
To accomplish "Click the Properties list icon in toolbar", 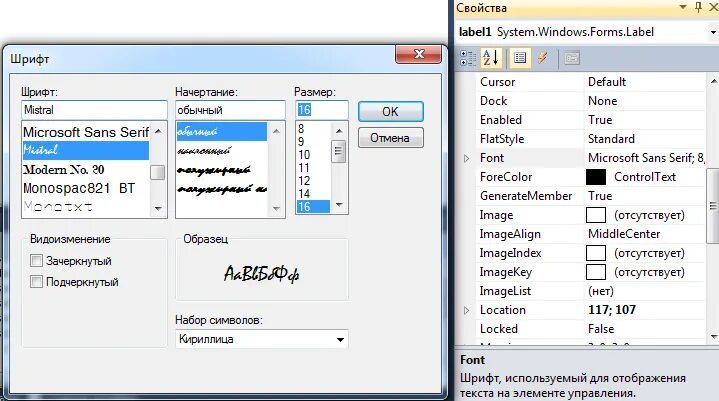I will [520, 58].
